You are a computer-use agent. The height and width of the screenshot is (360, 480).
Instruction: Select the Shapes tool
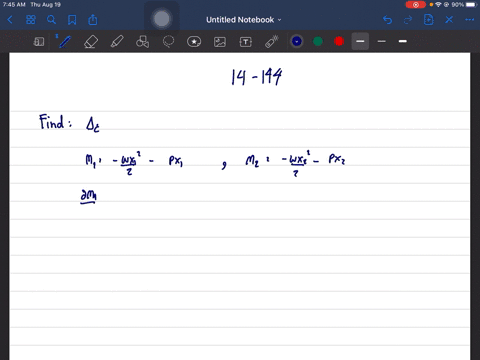pyautogui.click(x=142, y=42)
